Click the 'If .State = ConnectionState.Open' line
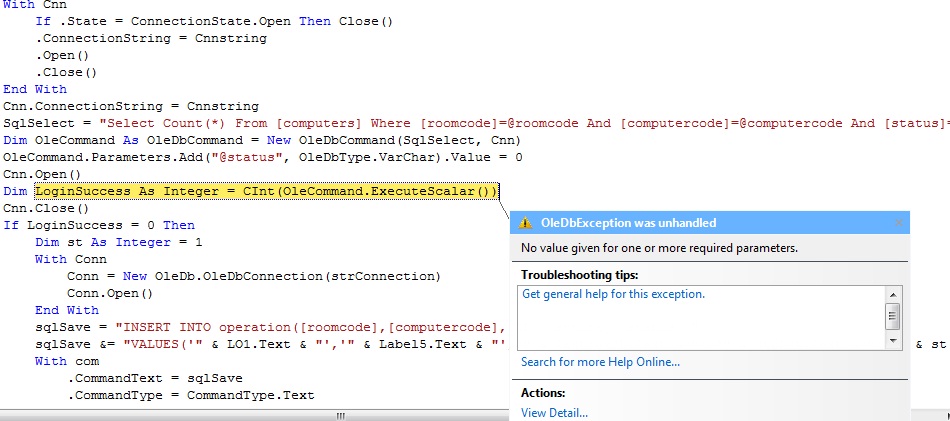 214,21
